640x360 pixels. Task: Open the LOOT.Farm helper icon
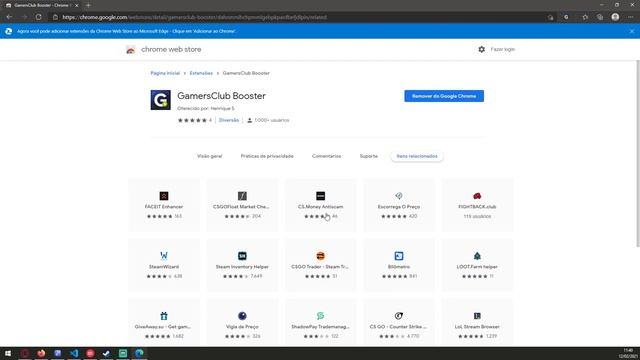[x=477, y=256]
